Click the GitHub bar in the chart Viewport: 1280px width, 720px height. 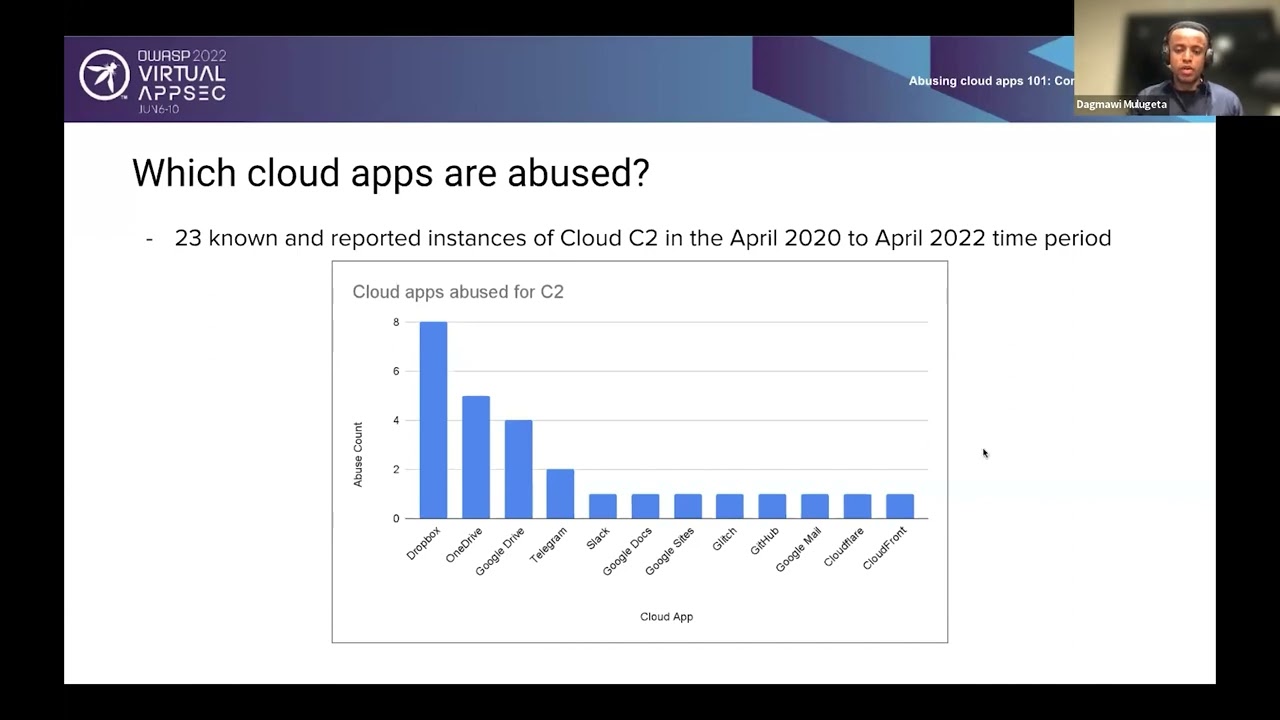point(772,506)
